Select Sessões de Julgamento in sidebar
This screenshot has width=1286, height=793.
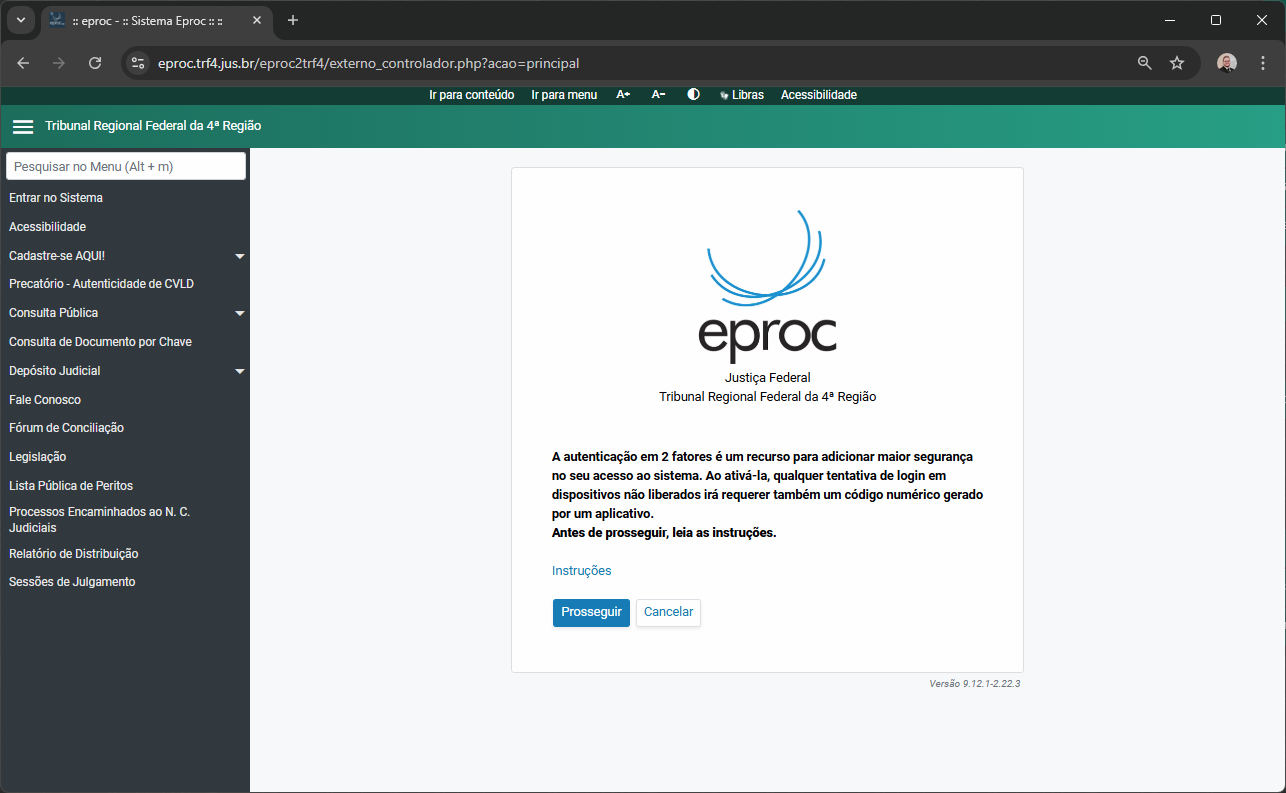pos(72,582)
